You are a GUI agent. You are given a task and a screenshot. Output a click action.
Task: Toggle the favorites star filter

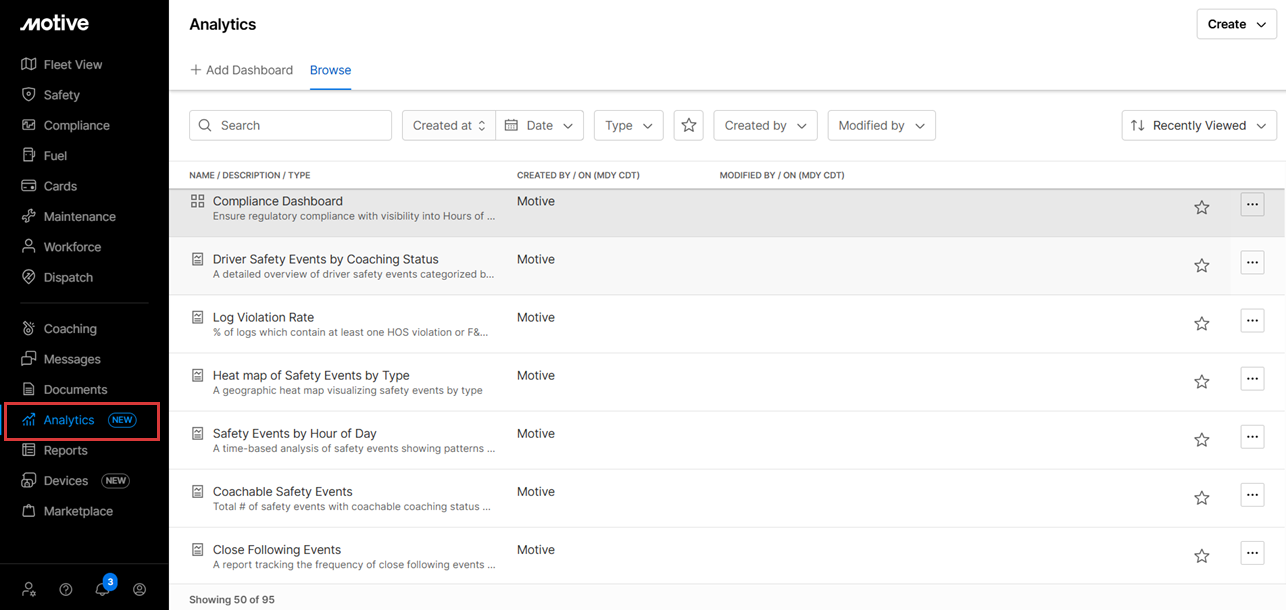pos(688,125)
